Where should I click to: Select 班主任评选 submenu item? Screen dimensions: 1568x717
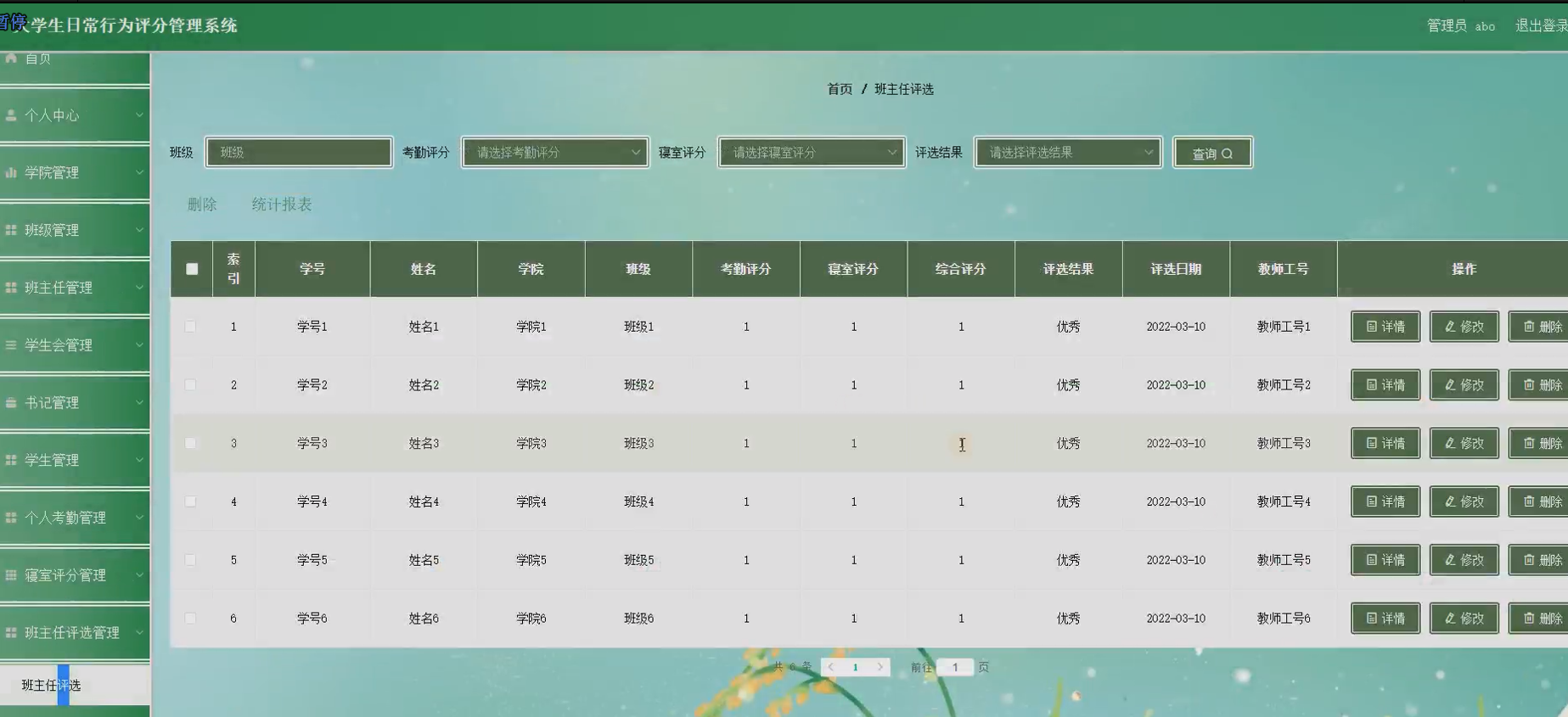(x=75, y=685)
